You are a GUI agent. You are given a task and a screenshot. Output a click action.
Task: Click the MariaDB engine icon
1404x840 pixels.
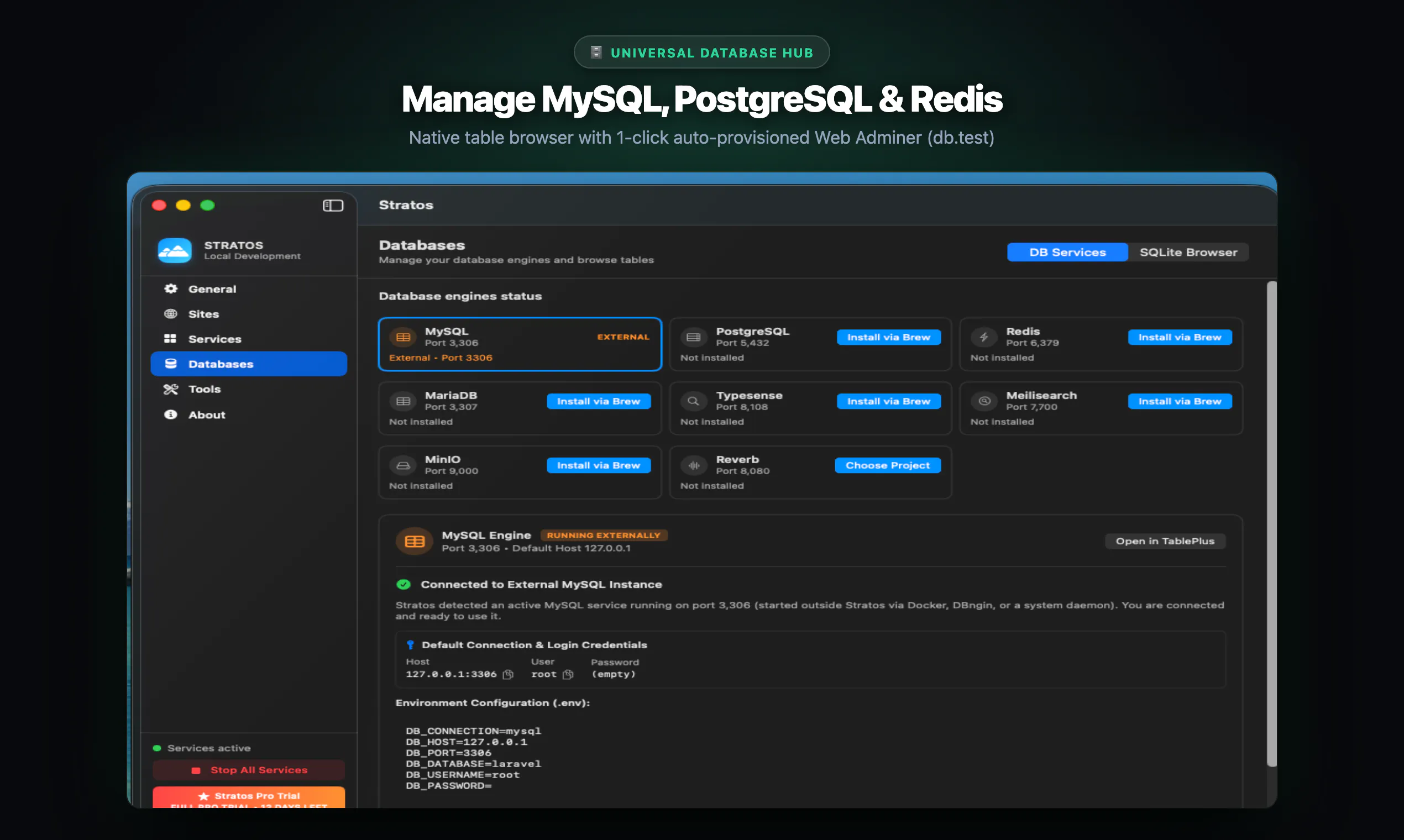pyautogui.click(x=403, y=401)
